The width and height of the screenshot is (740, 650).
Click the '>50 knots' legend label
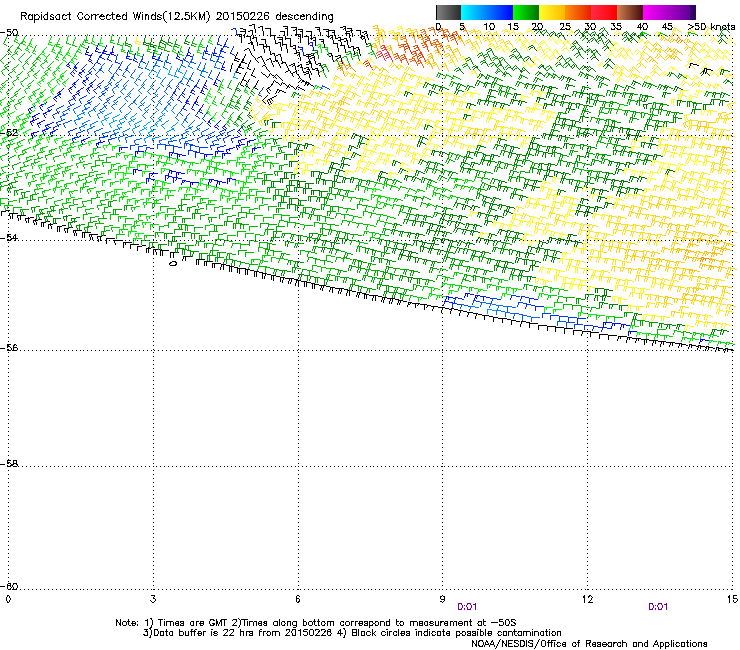click(x=711, y=26)
